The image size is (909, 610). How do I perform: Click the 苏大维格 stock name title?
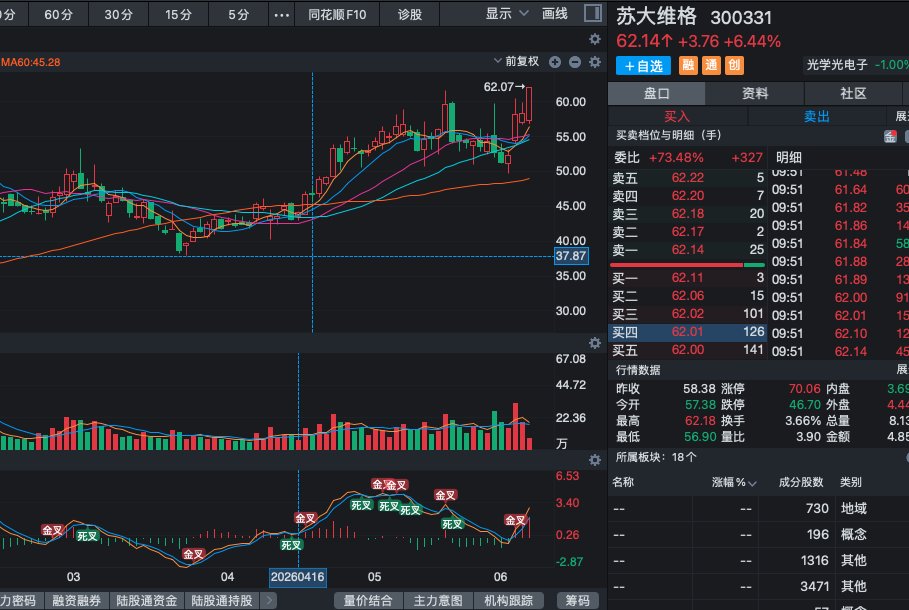(656, 16)
